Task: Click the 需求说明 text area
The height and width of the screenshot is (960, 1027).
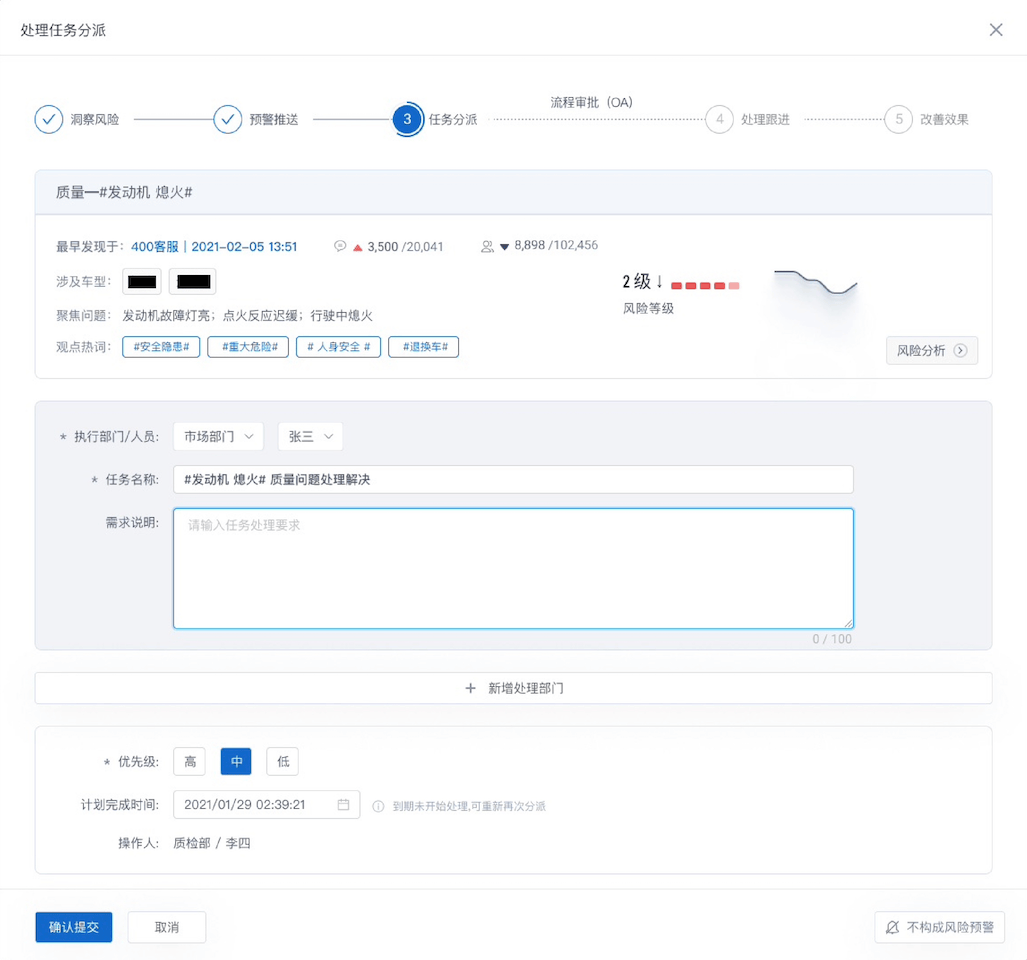Action: [513, 568]
